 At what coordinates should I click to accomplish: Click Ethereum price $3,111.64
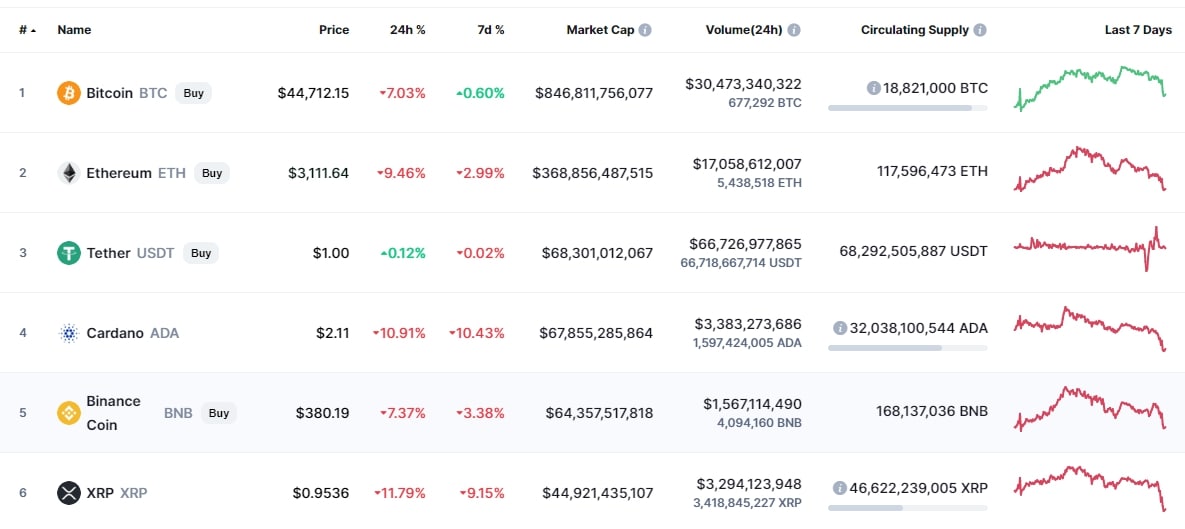point(319,173)
